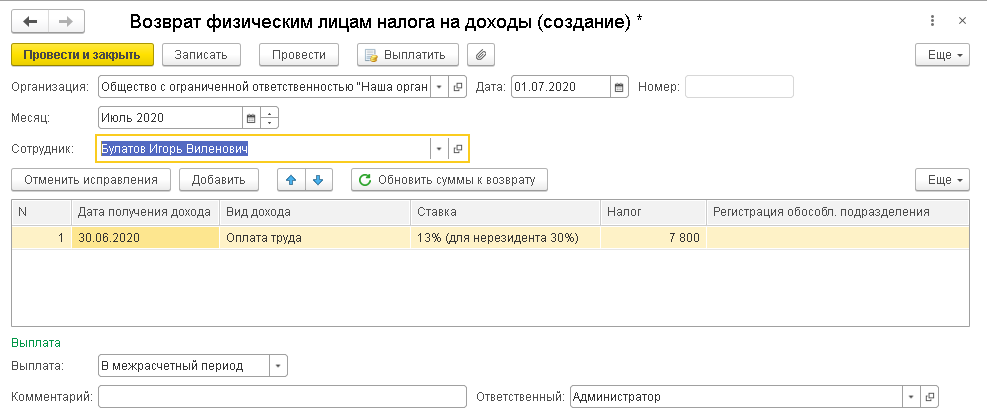The width and height of the screenshot is (987, 414).
Task: Open the table Еще menu
Action: point(942,180)
